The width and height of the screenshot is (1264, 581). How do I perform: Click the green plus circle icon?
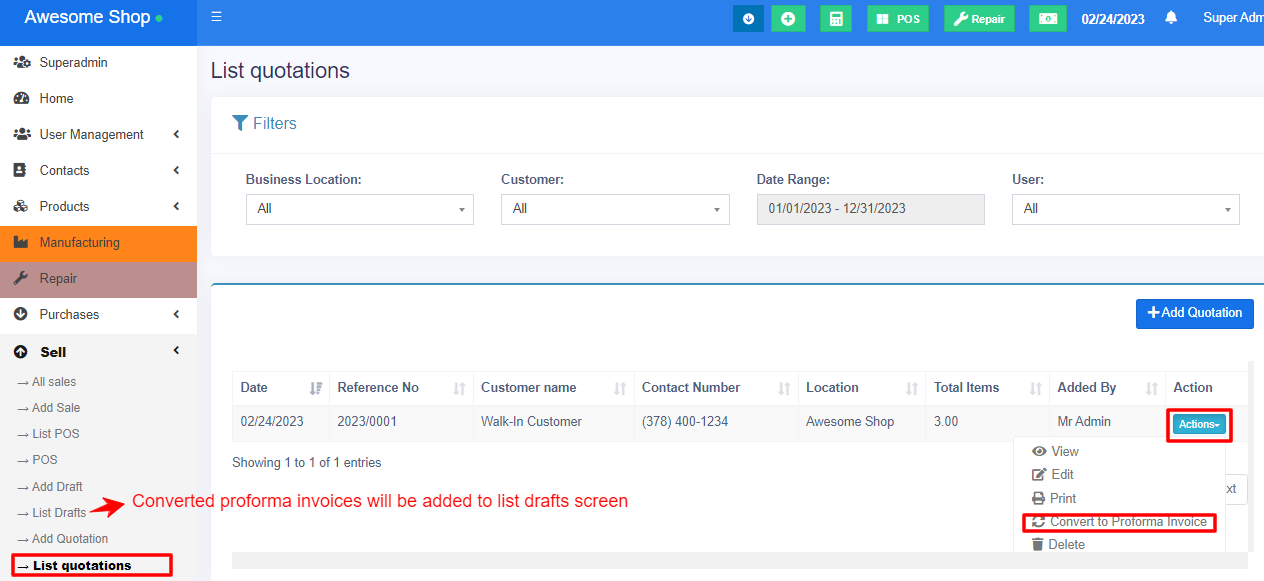click(x=788, y=19)
